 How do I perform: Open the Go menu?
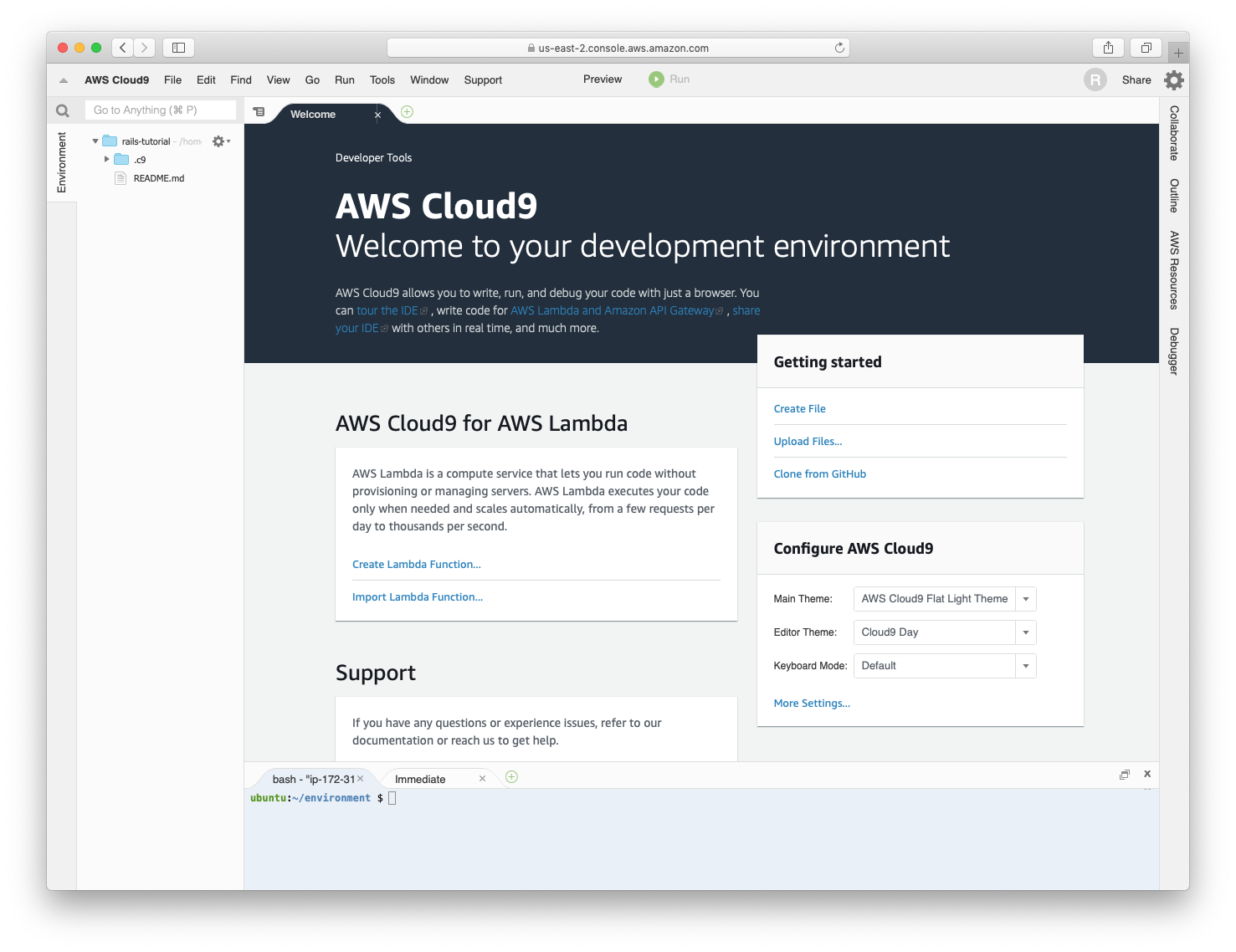pyautogui.click(x=312, y=80)
